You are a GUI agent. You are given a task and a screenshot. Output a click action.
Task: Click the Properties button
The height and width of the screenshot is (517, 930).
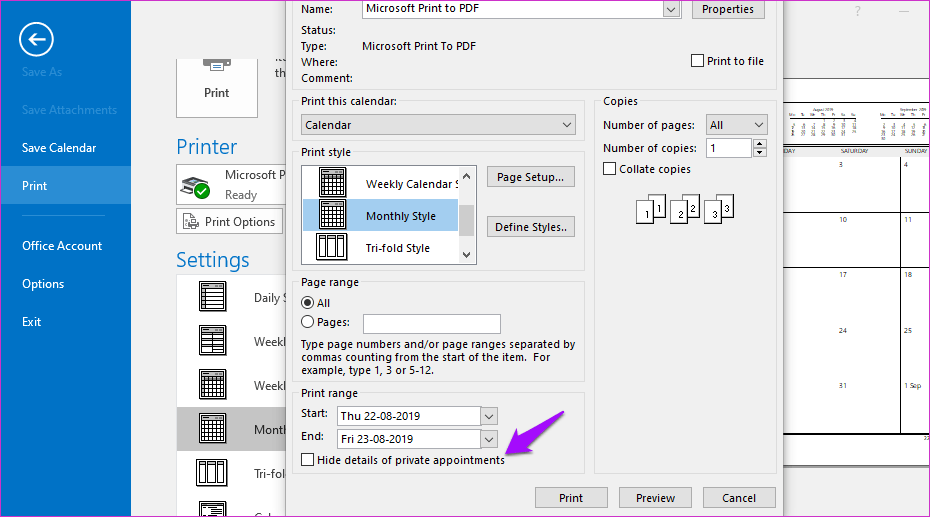(x=728, y=9)
